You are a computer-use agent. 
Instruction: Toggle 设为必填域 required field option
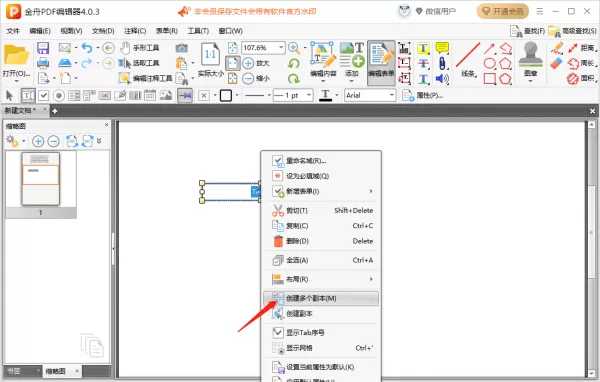[x=321, y=176]
